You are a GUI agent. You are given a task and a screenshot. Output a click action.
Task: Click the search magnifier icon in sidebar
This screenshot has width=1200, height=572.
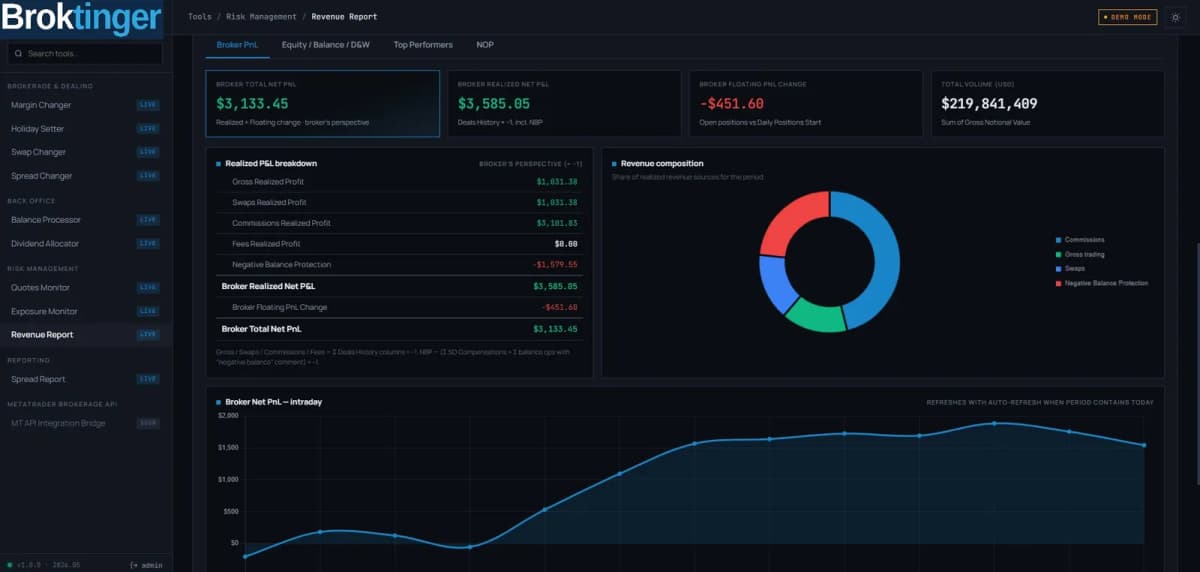tap(19, 53)
